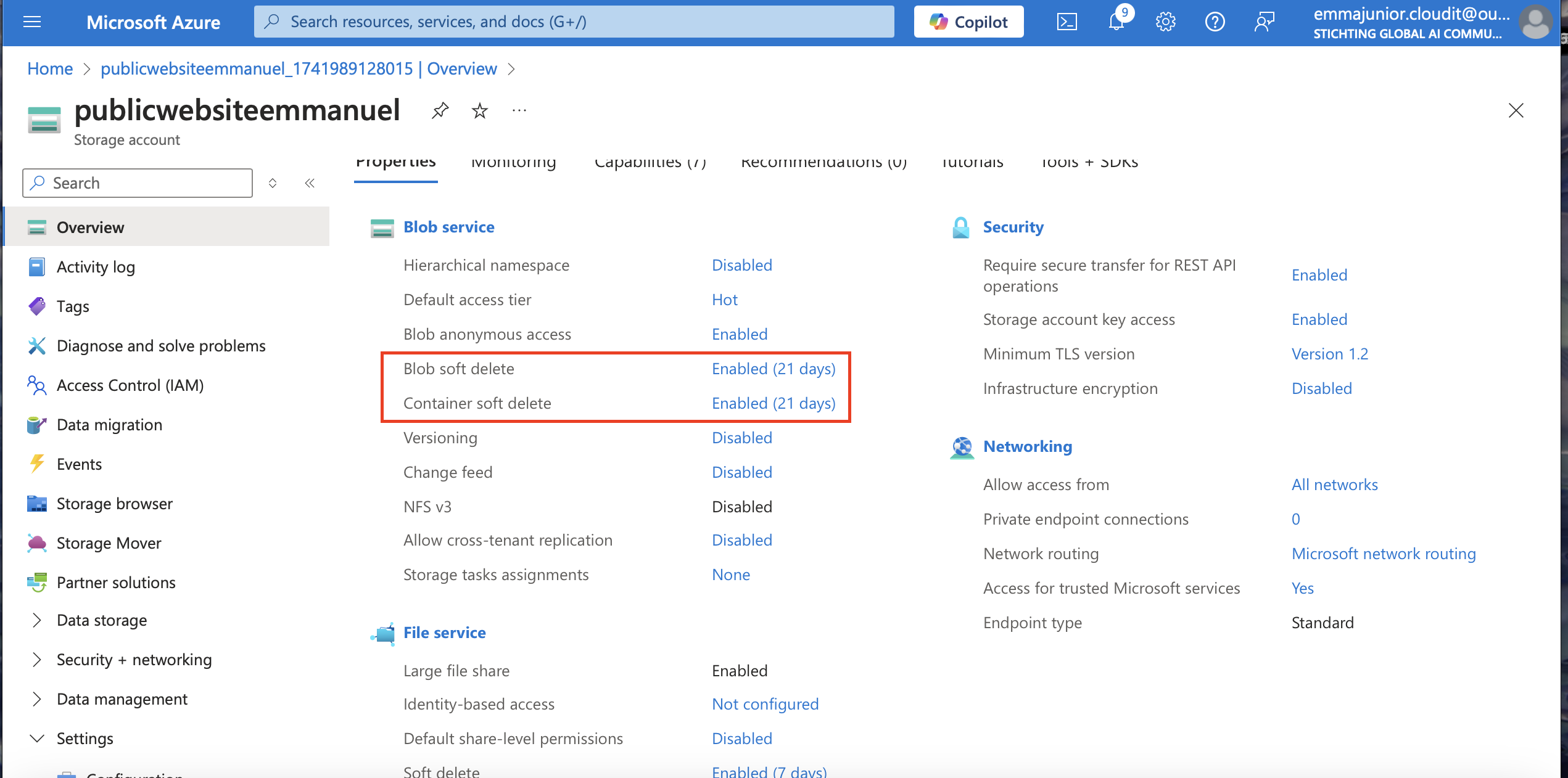The width and height of the screenshot is (1568, 778).
Task: Launch Cloud Shell from the top bar
Action: pyautogui.click(x=1067, y=22)
